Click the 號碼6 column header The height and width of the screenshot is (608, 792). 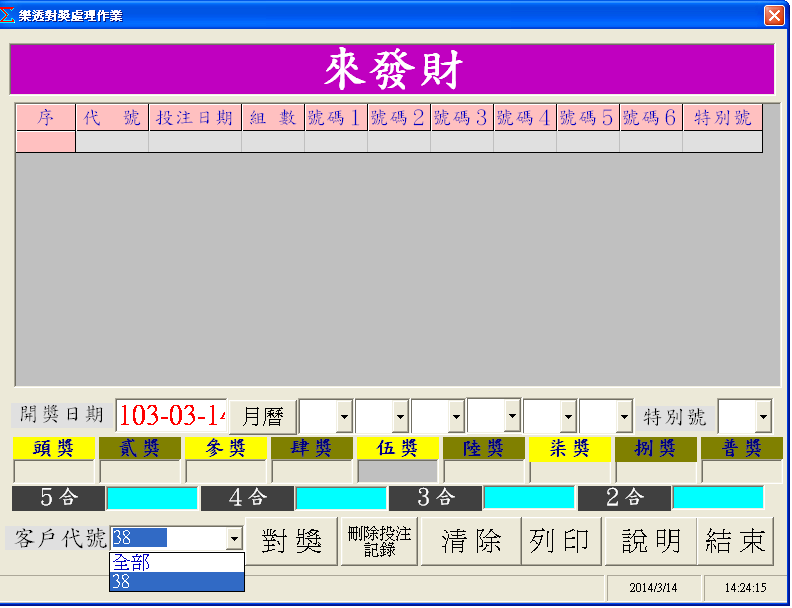coord(651,118)
